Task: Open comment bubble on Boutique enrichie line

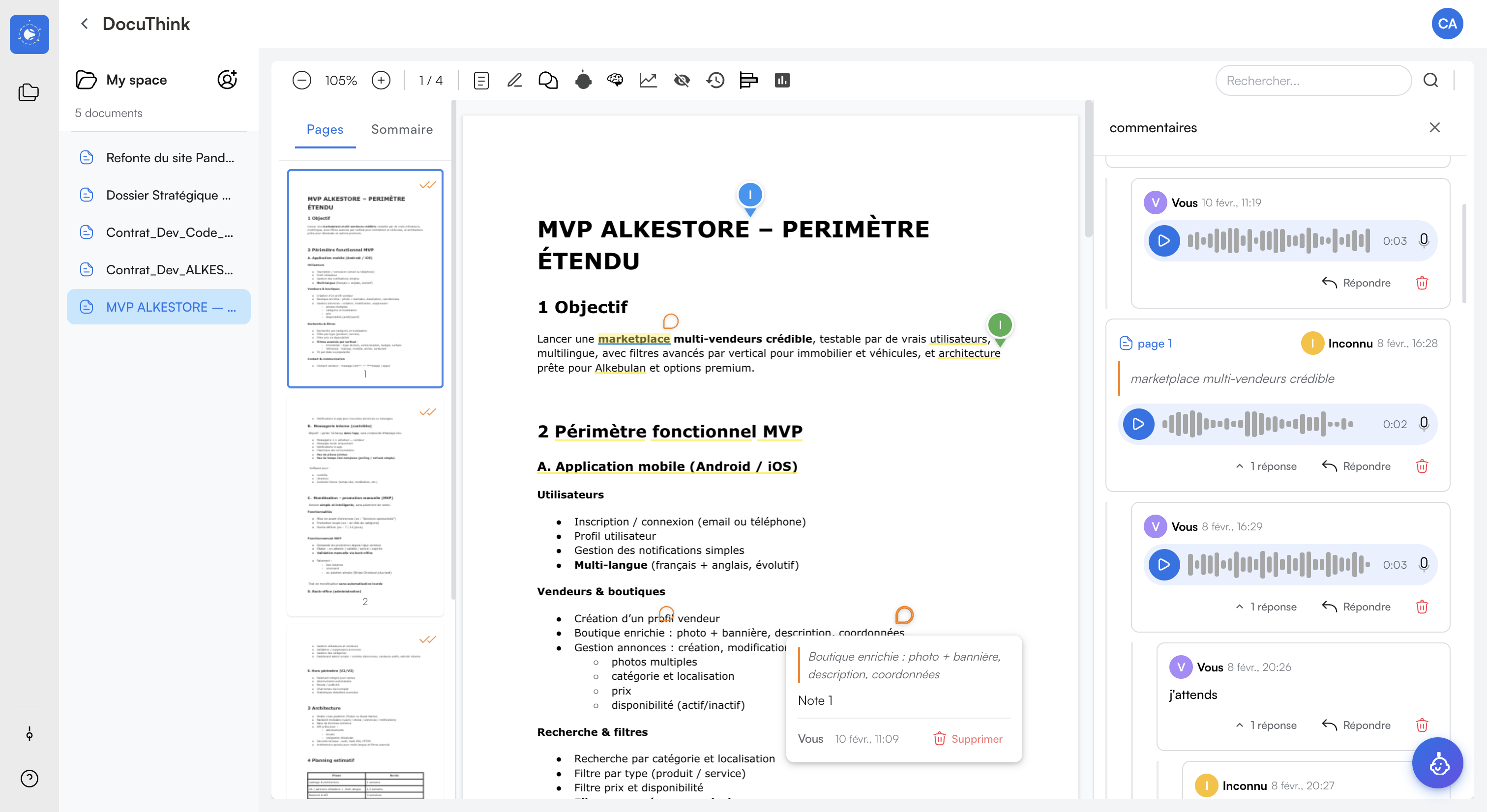Action: pos(904,615)
